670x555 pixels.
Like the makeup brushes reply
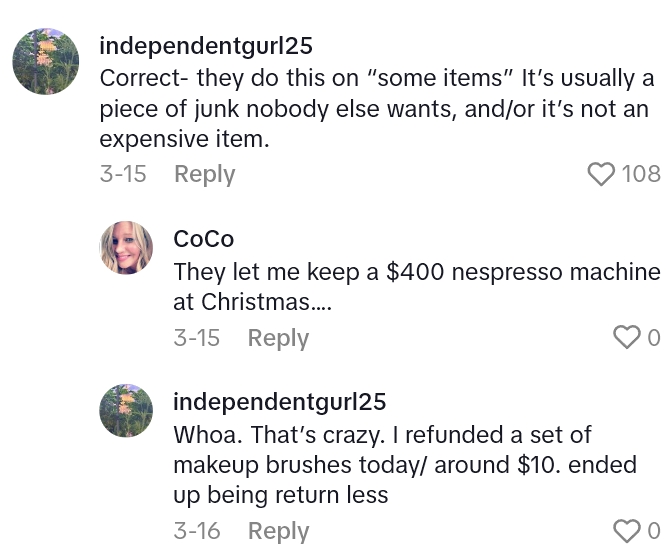point(626,530)
